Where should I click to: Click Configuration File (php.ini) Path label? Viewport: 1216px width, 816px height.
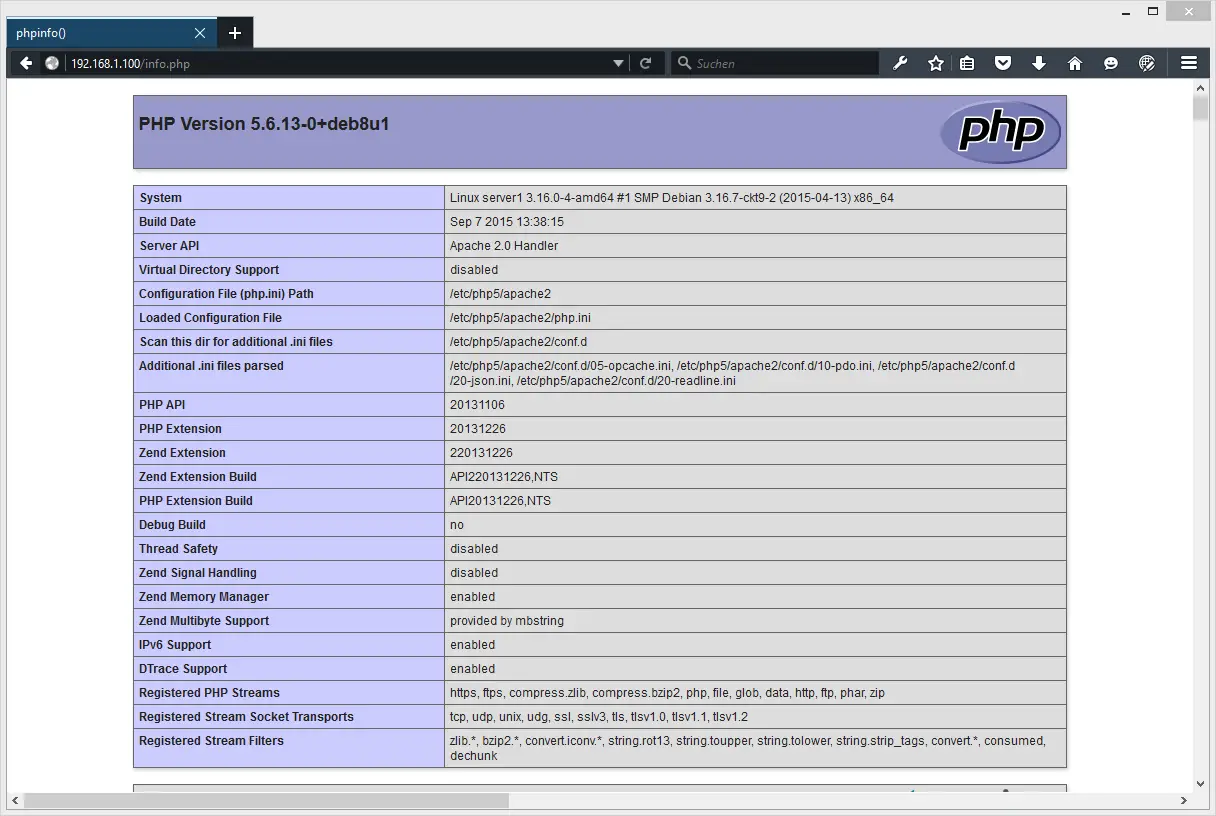(x=226, y=294)
